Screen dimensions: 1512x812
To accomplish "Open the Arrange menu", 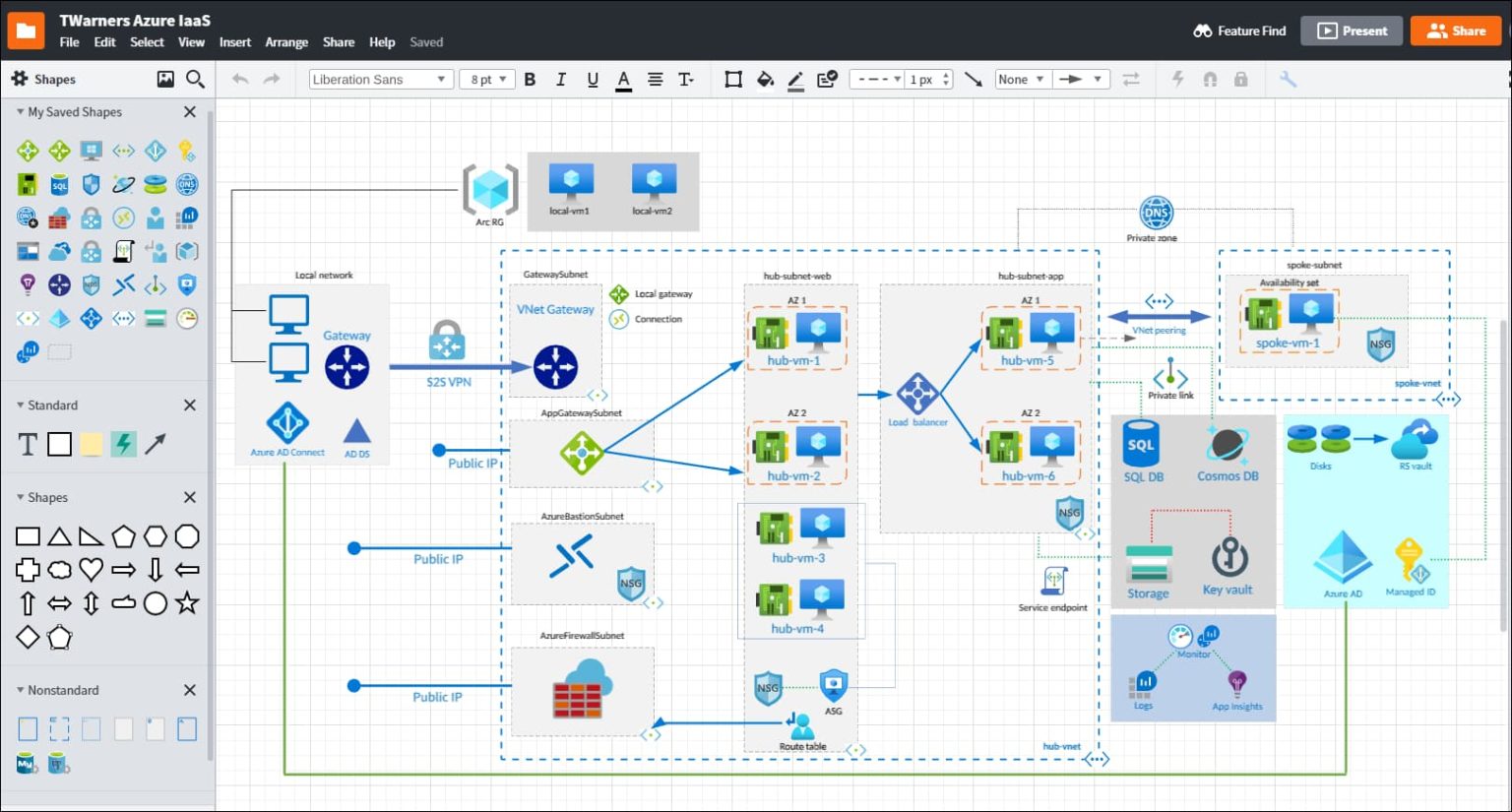I will (286, 42).
